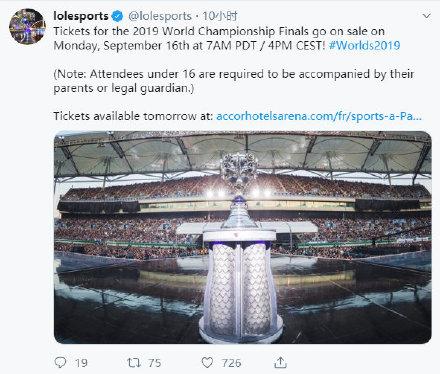Click the 75 retweets count

154,363
